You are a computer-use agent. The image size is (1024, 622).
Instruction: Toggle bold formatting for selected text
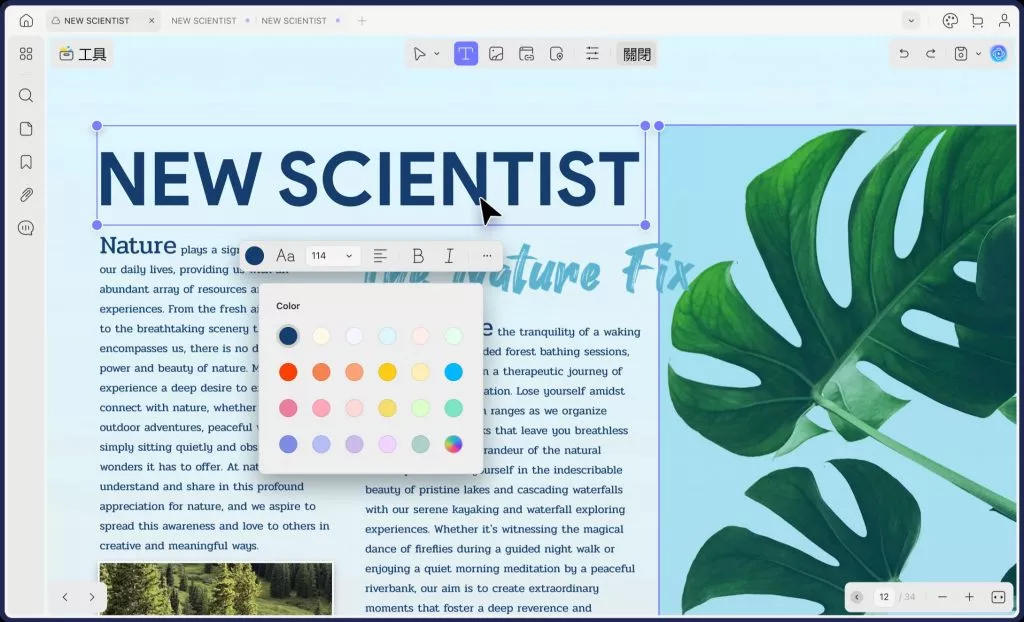pos(418,256)
